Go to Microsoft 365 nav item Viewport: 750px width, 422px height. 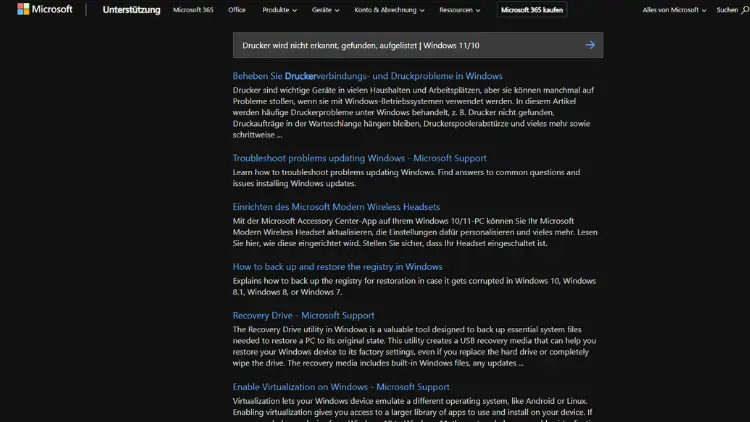click(193, 10)
